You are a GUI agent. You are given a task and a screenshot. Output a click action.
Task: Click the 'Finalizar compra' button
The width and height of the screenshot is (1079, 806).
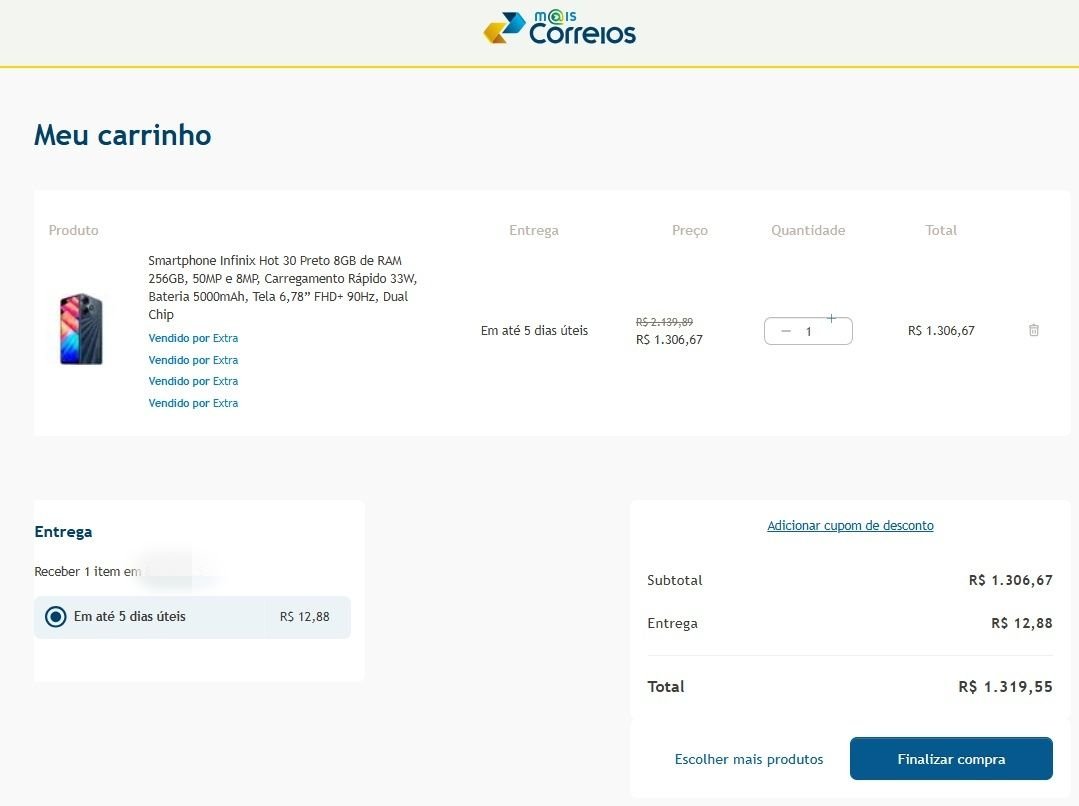tap(951, 759)
